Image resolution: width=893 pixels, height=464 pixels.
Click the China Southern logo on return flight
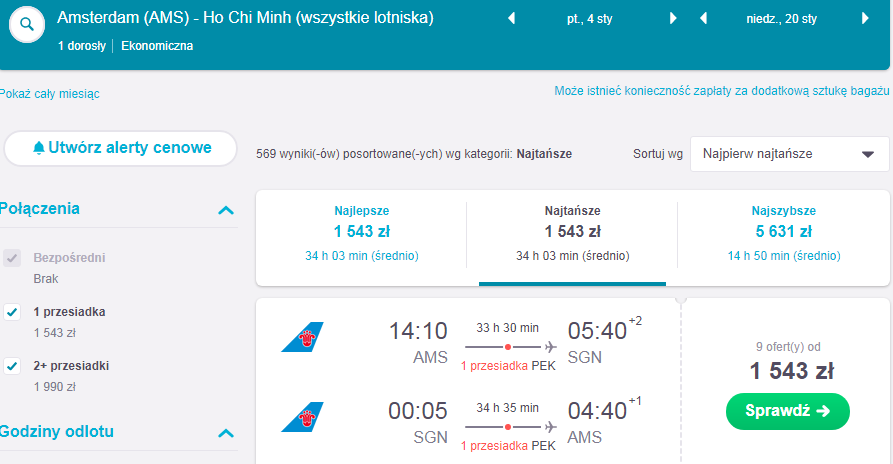(x=302, y=417)
